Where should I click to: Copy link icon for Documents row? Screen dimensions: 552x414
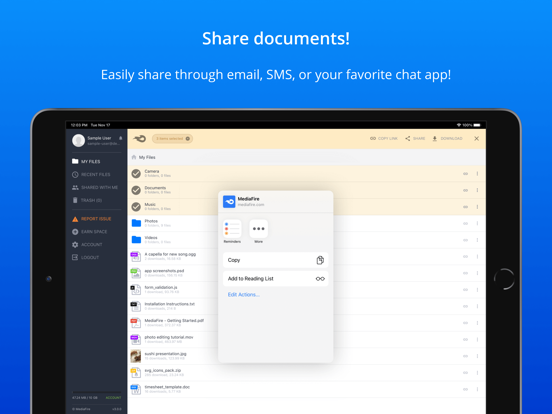465,190
